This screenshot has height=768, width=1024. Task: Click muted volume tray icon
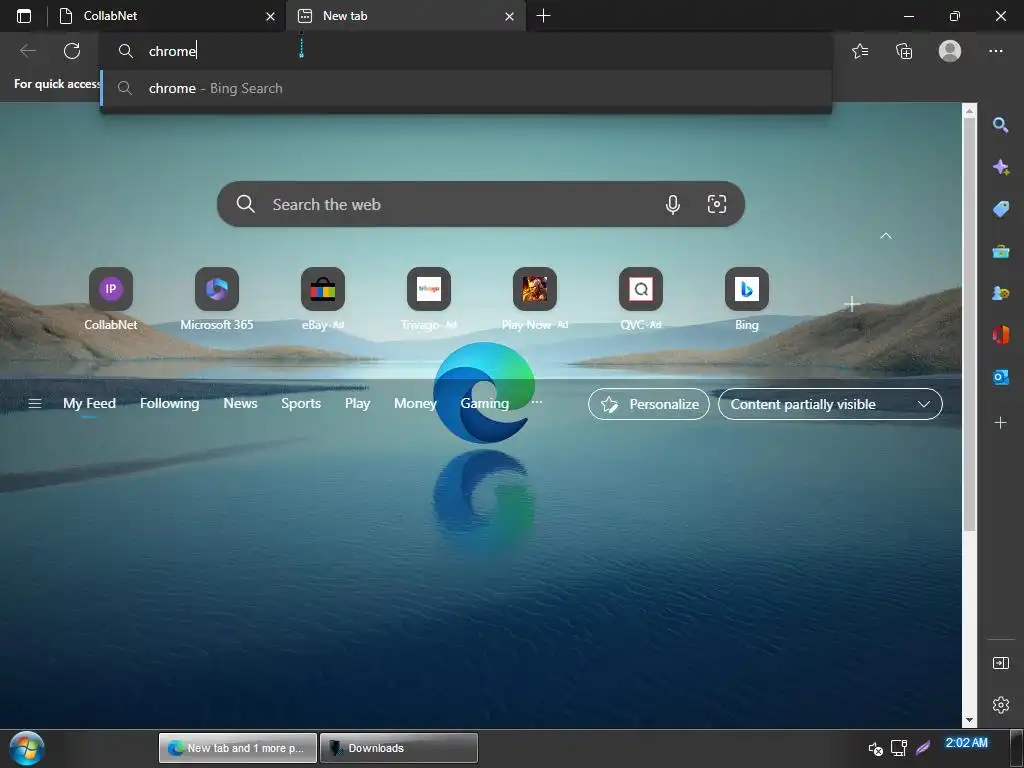(875, 748)
